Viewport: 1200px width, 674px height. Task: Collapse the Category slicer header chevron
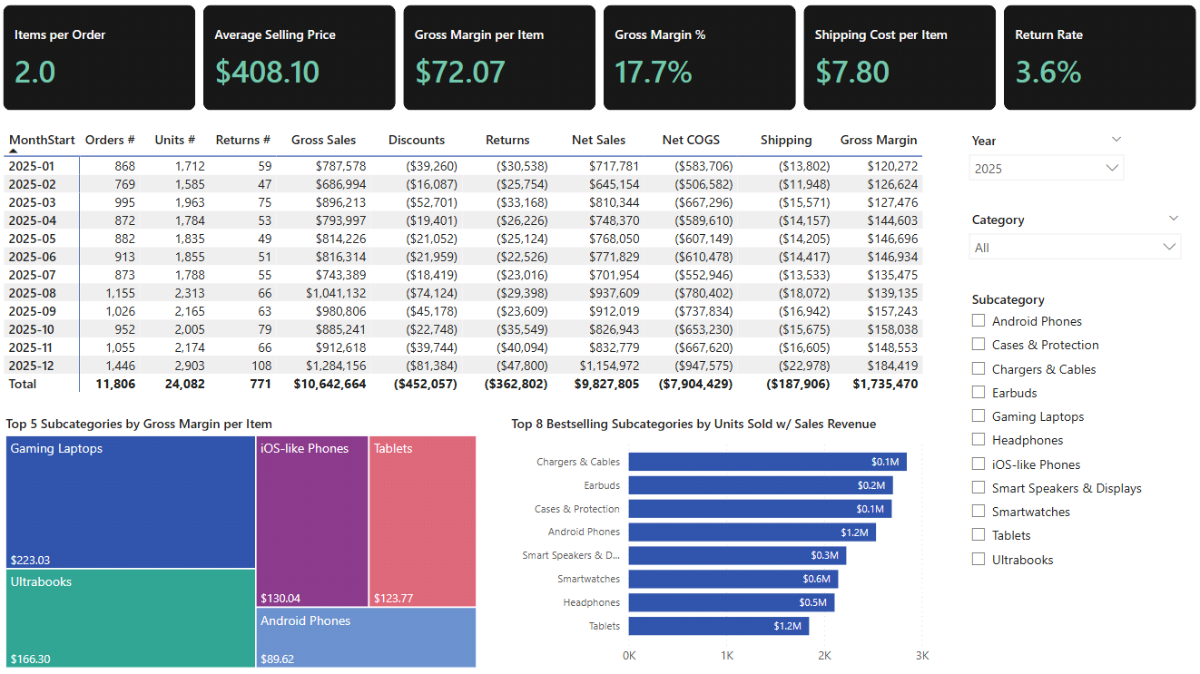[1173, 218]
